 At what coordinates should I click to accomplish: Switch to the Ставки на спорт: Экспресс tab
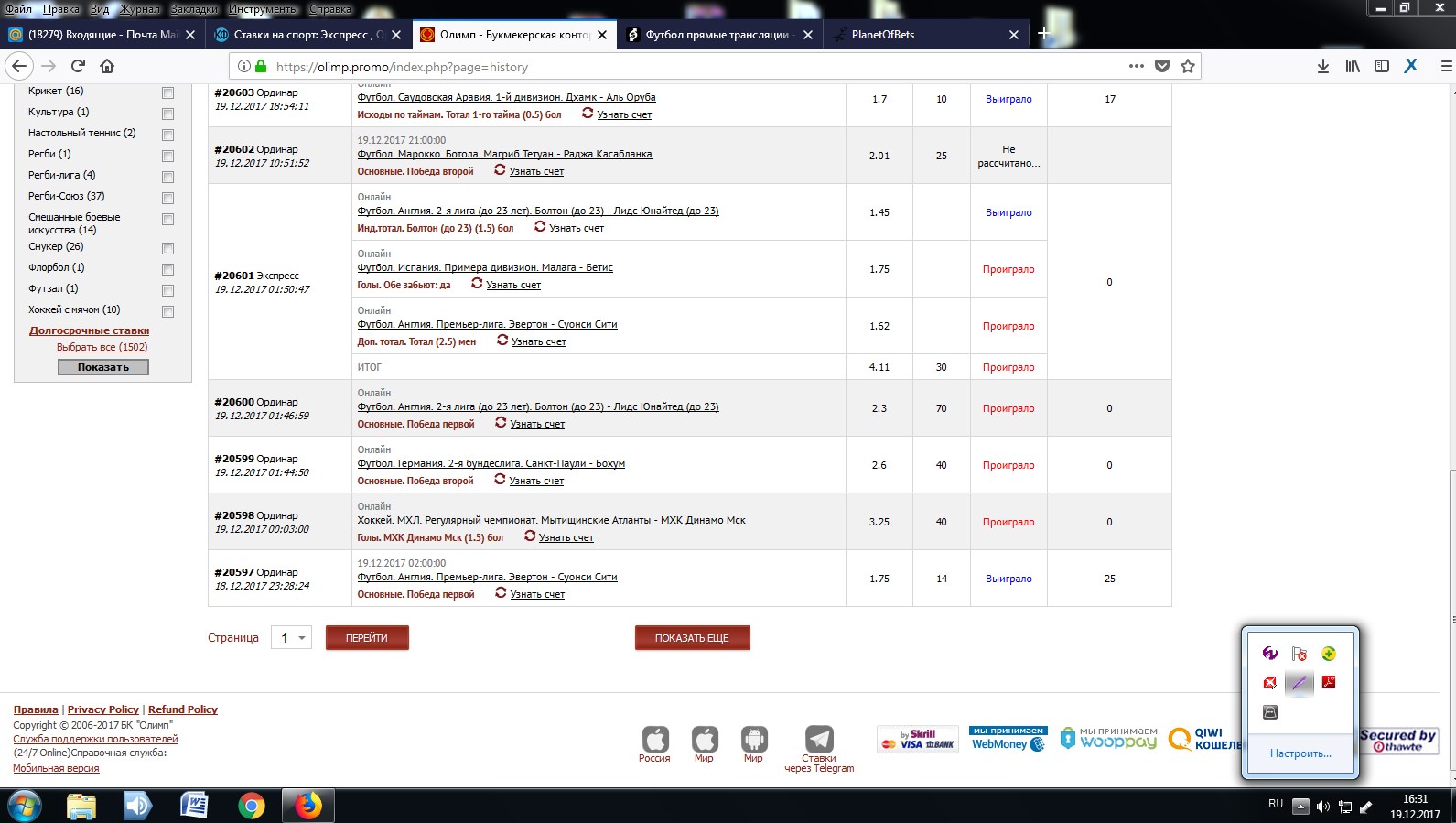[x=307, y=34]
